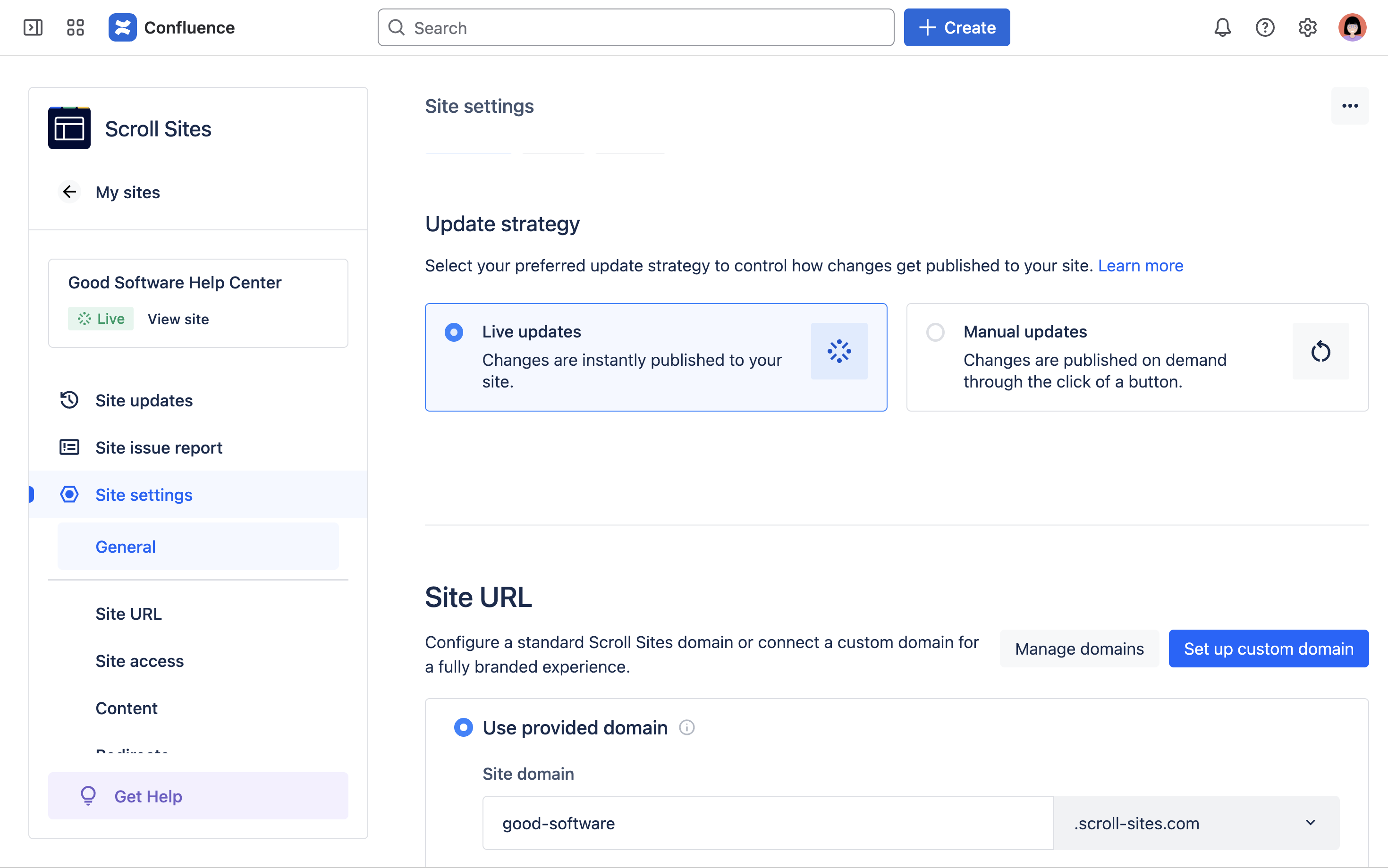Viewport: 1388px width, 868px height.
Task: Open the help question mark icon
Action: (x=1265, y=27)
